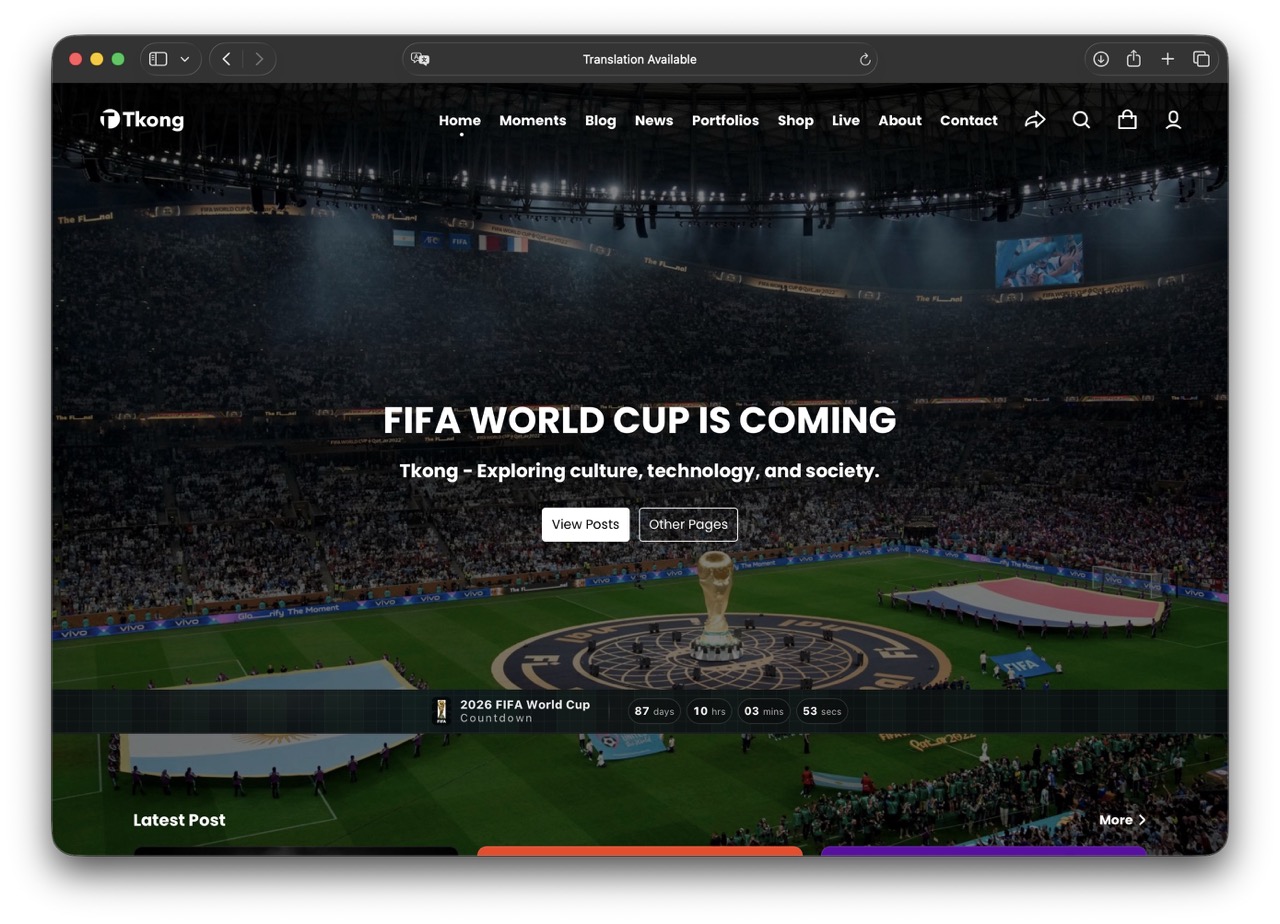The image size is (1280, 924).
Task: Open the site search magnifier icon
Action: pos(1081,120)
